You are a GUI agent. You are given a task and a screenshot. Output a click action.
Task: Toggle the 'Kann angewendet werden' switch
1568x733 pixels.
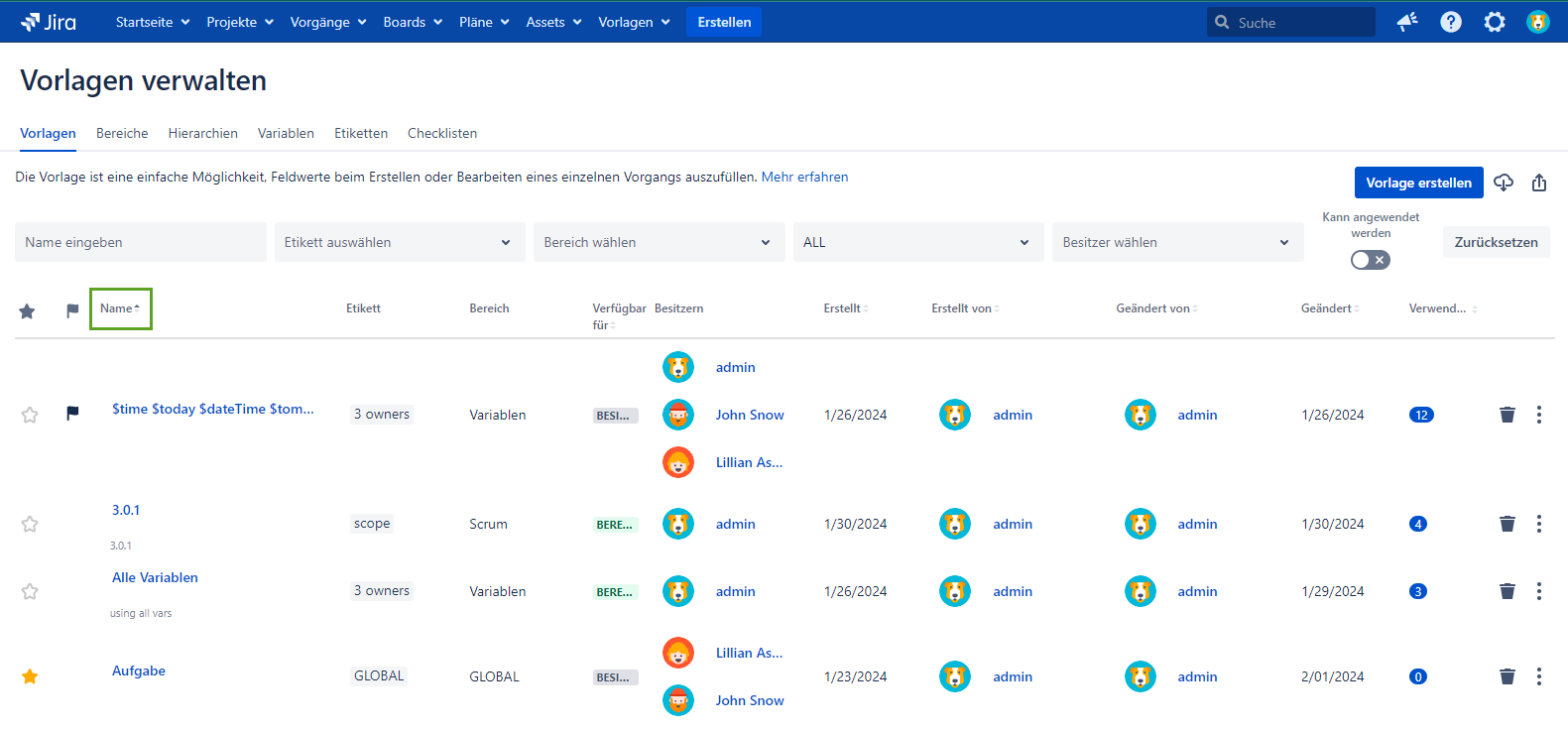tap(1370, 260)
